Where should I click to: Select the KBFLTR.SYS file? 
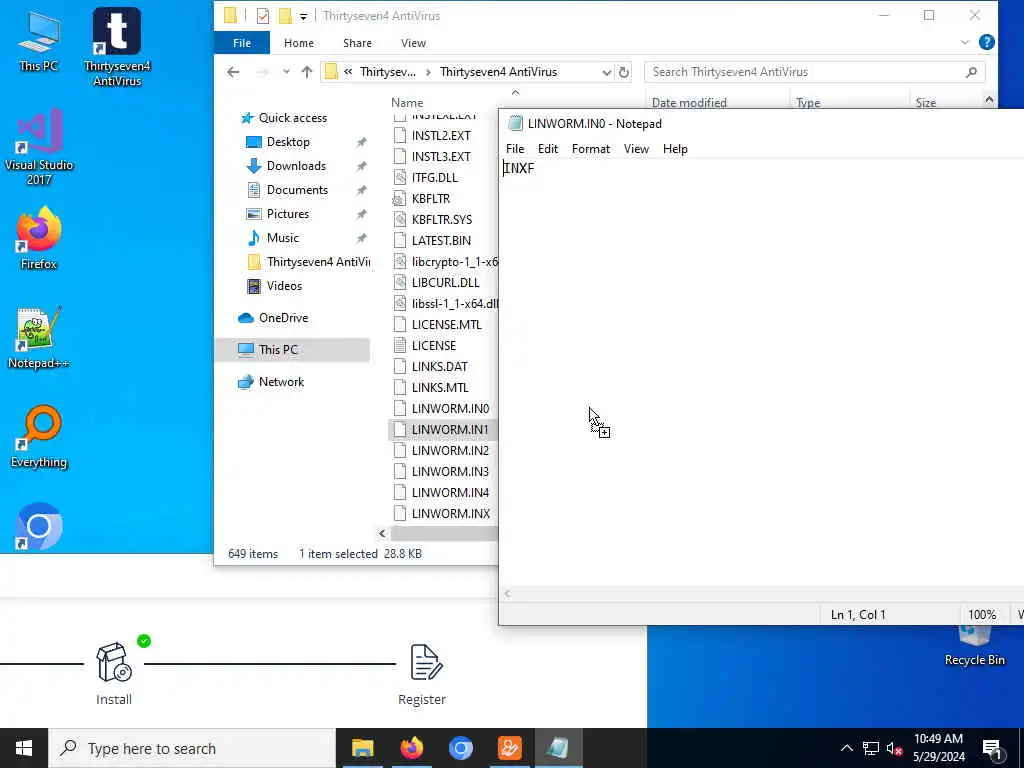(x=441, y=220)
